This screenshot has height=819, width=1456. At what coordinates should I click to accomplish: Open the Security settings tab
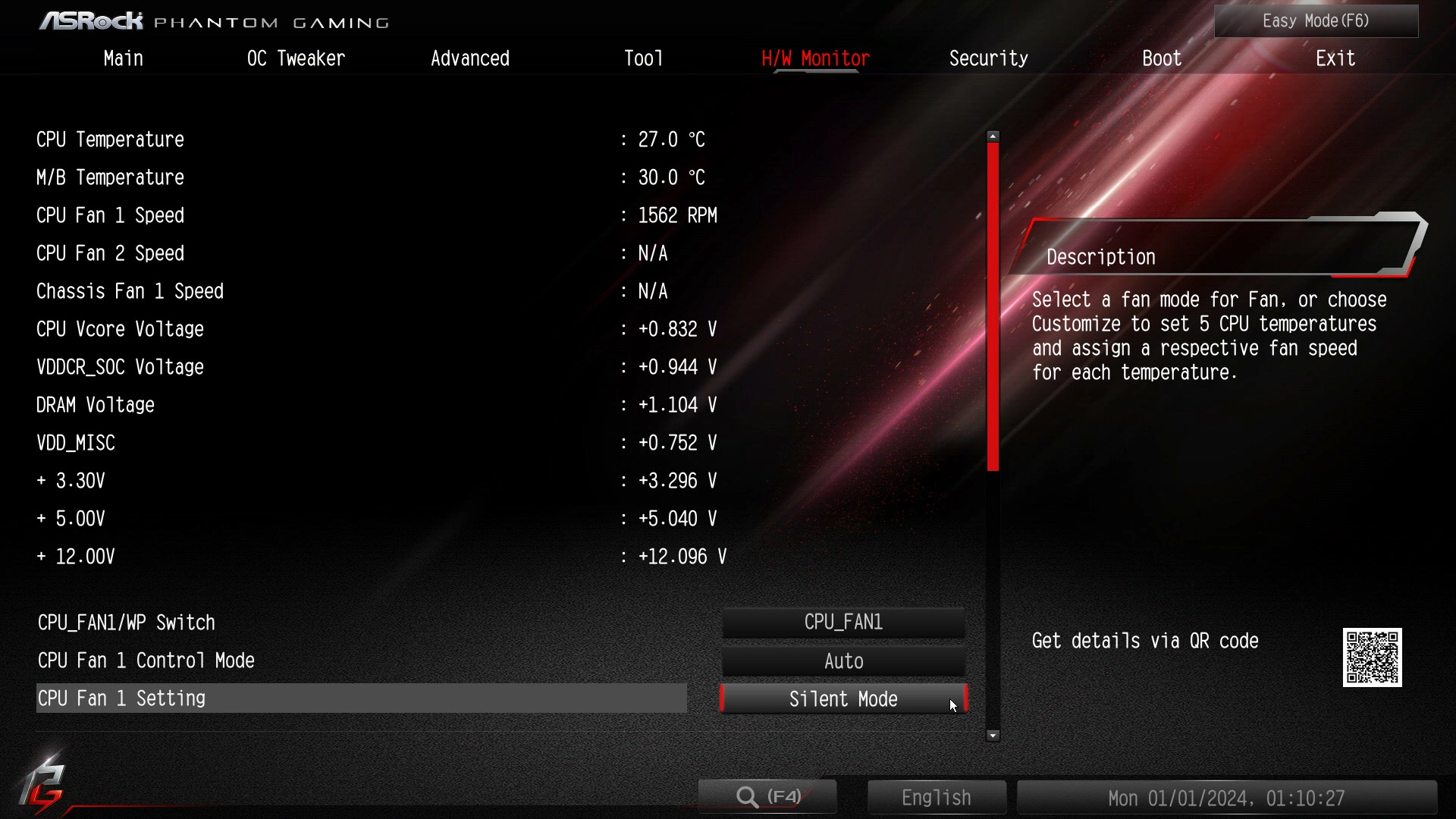click(988, 57)
